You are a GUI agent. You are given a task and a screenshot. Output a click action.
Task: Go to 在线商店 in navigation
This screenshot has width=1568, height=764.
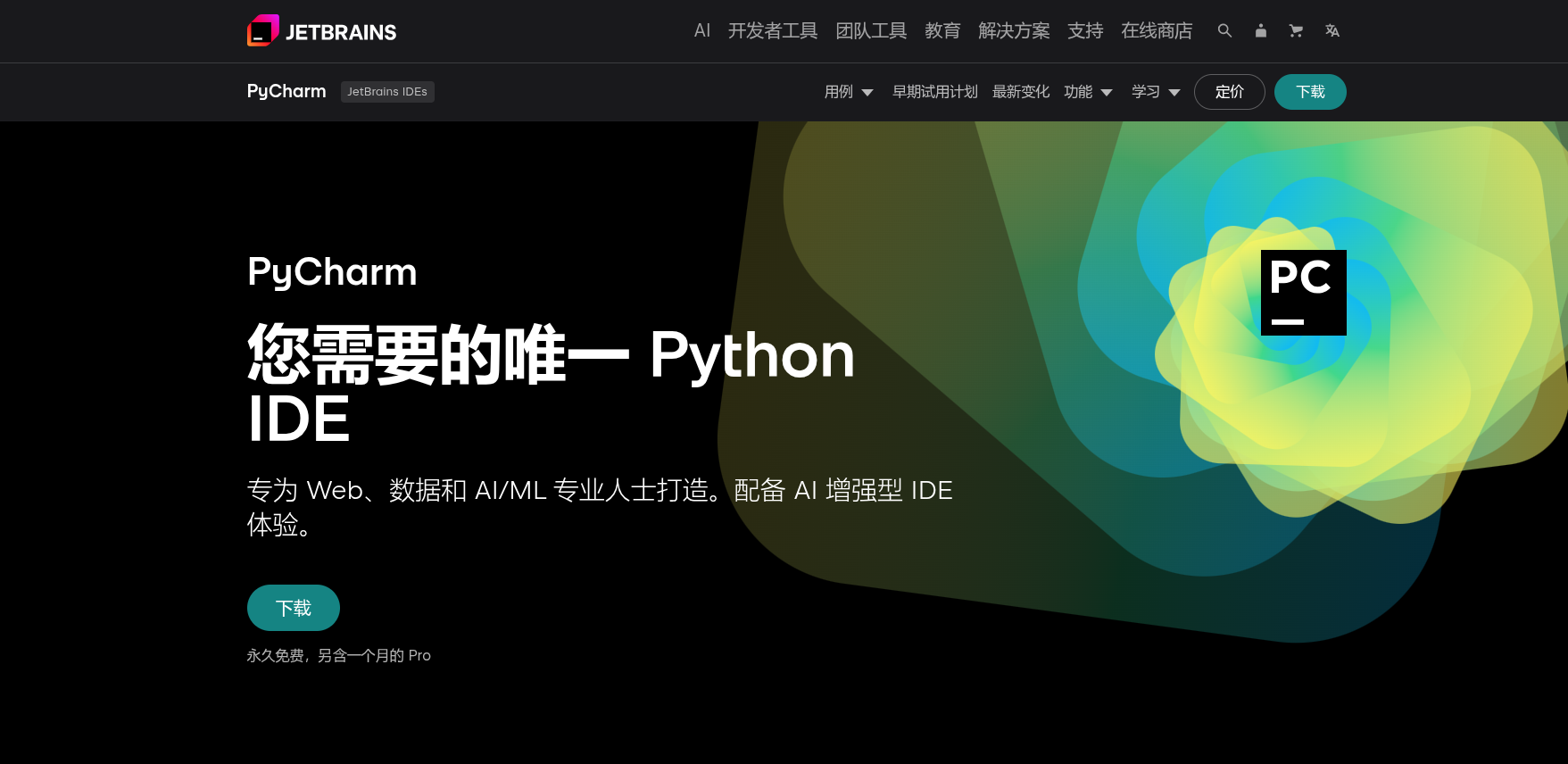(1157, 31)
